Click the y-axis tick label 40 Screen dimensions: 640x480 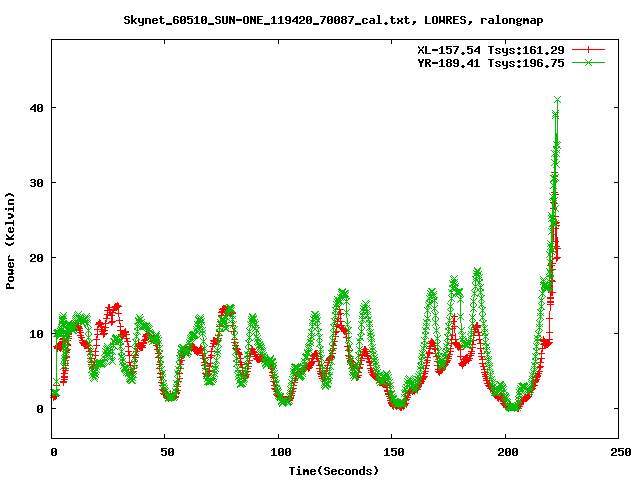coord(36,108)
